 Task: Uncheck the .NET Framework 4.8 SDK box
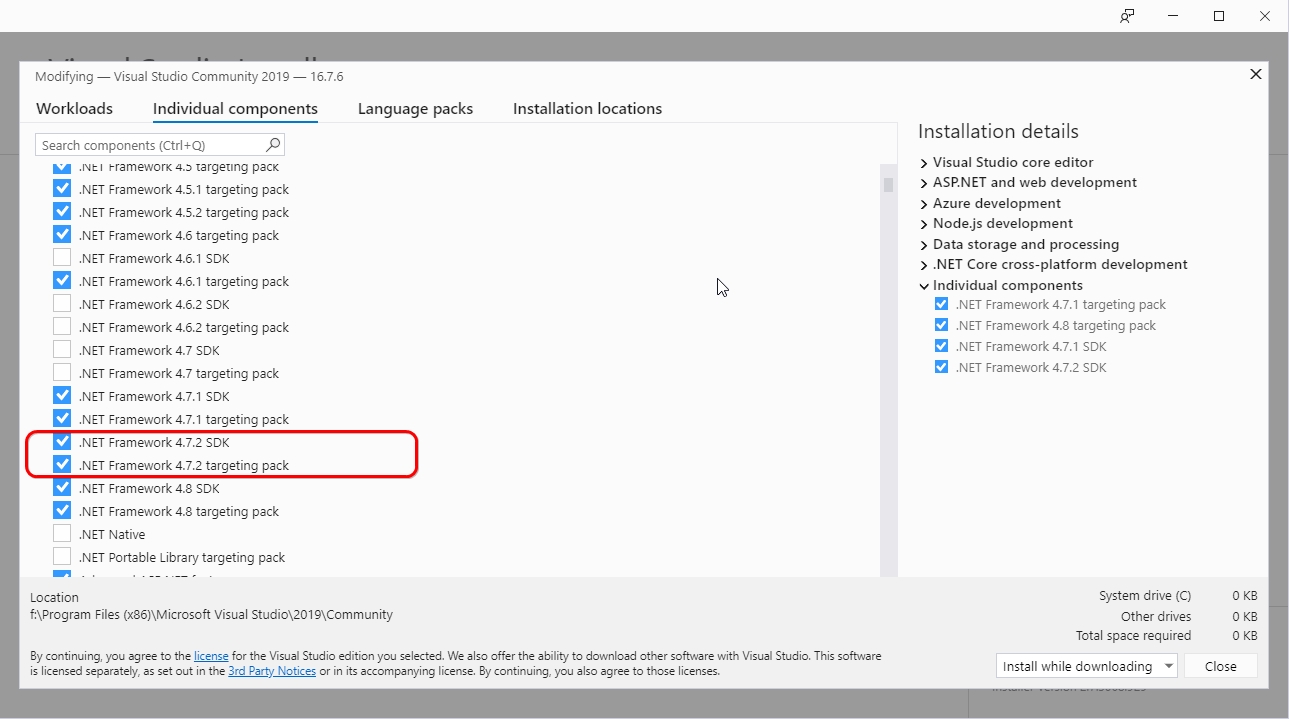62,488
